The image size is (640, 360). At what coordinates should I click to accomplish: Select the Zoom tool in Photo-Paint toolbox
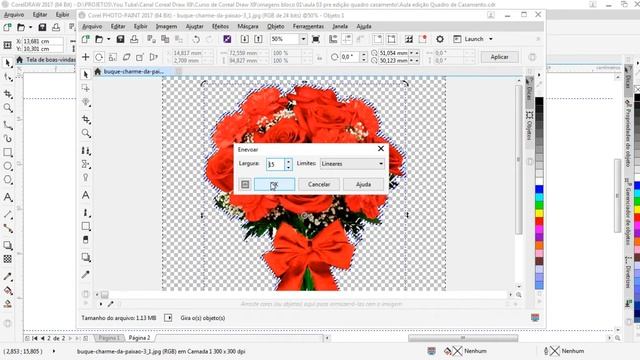pyautogui.click(x=86, y=133)
